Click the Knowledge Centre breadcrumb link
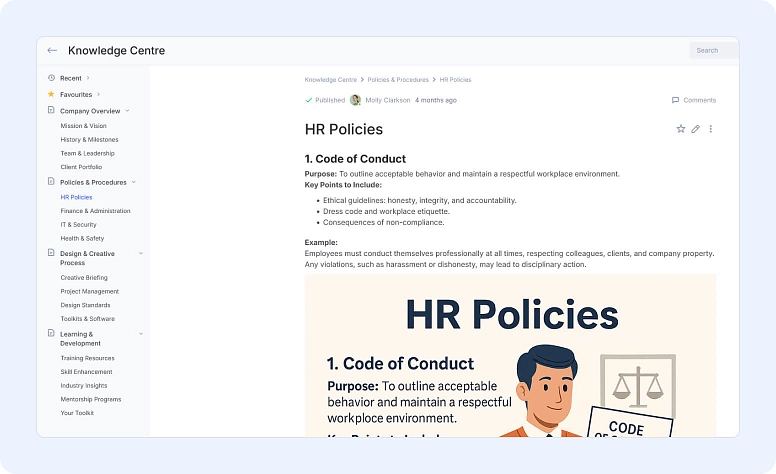This screenshot has width=776, height=474. tap(330, 80)
